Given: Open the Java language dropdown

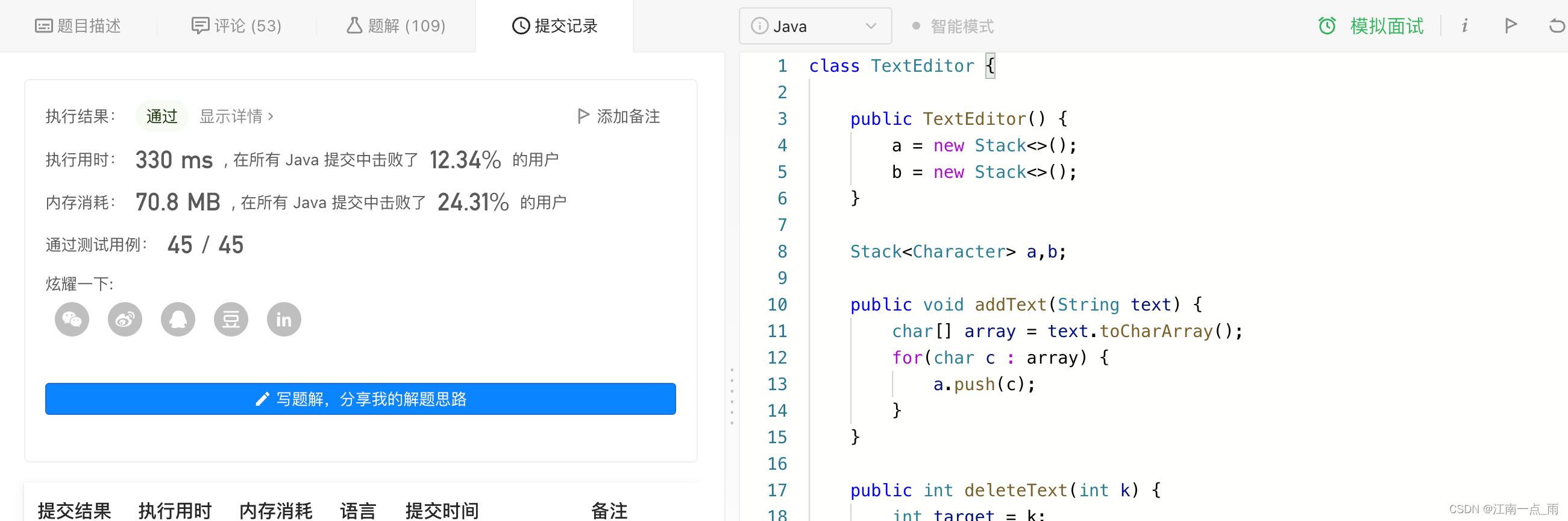Looking at the screenshot, I should (815, 26).
